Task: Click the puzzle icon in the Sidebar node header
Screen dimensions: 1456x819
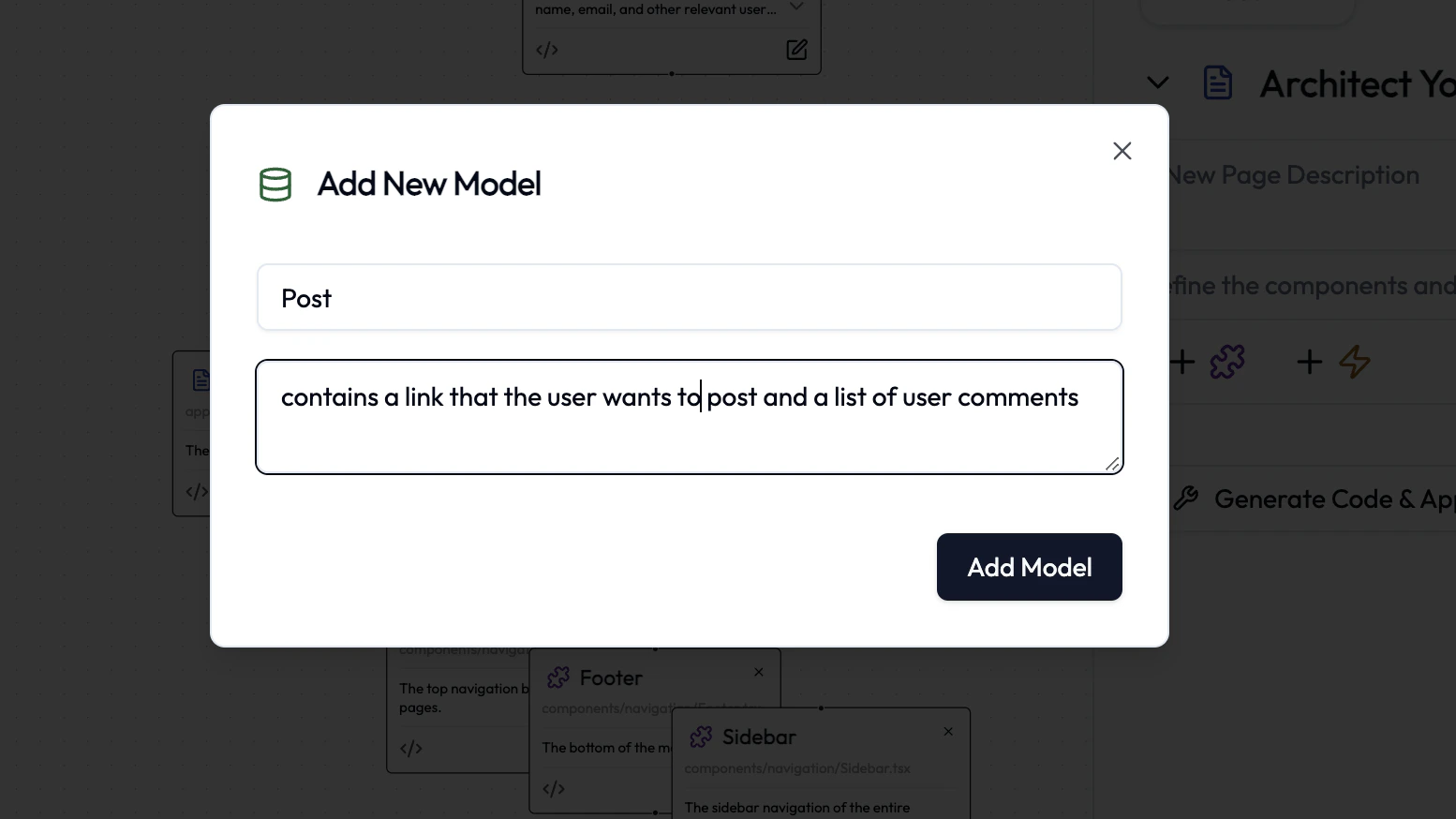Action: (700, 737)
